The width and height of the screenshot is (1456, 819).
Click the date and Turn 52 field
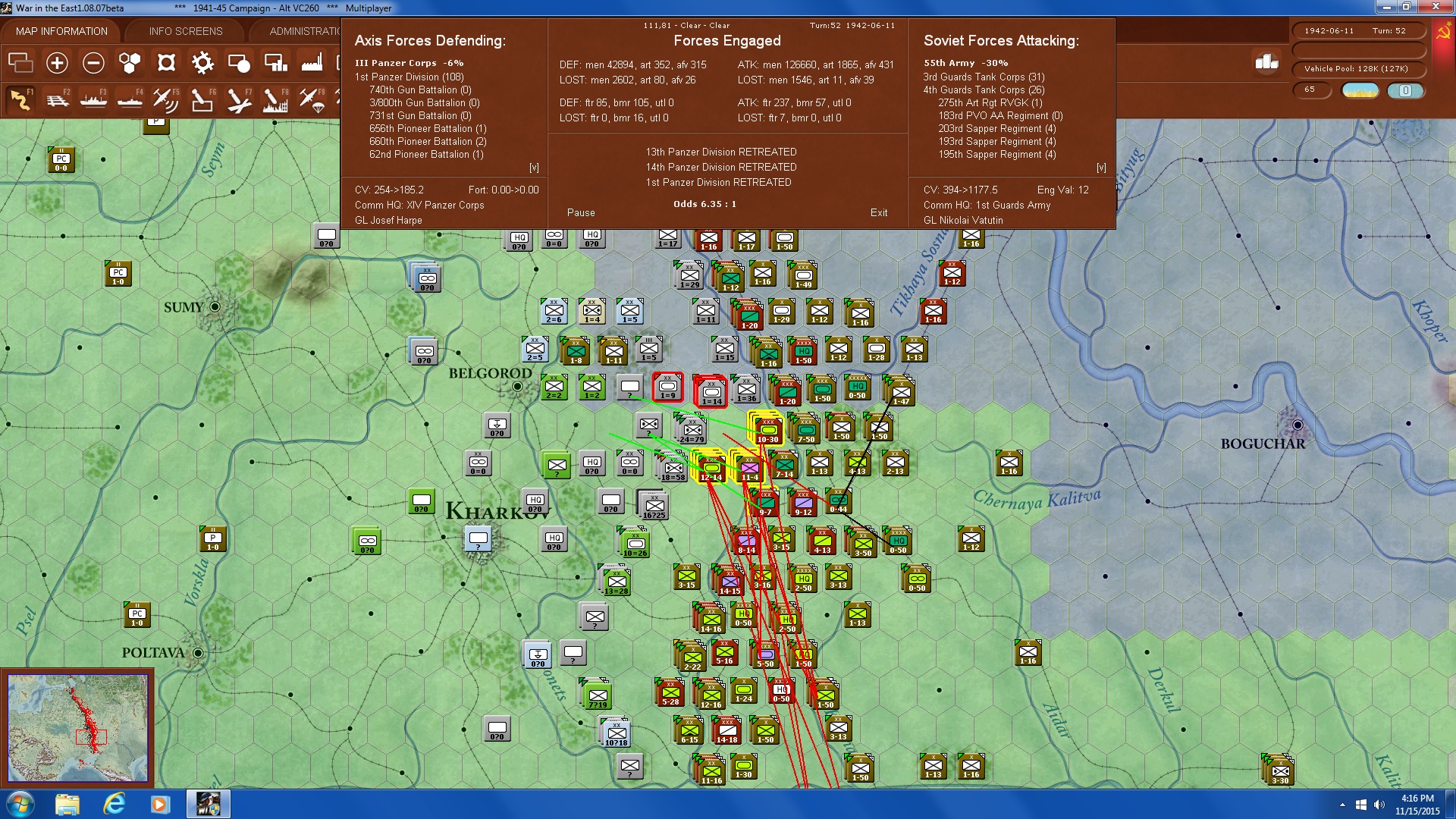click(1358, 31)
